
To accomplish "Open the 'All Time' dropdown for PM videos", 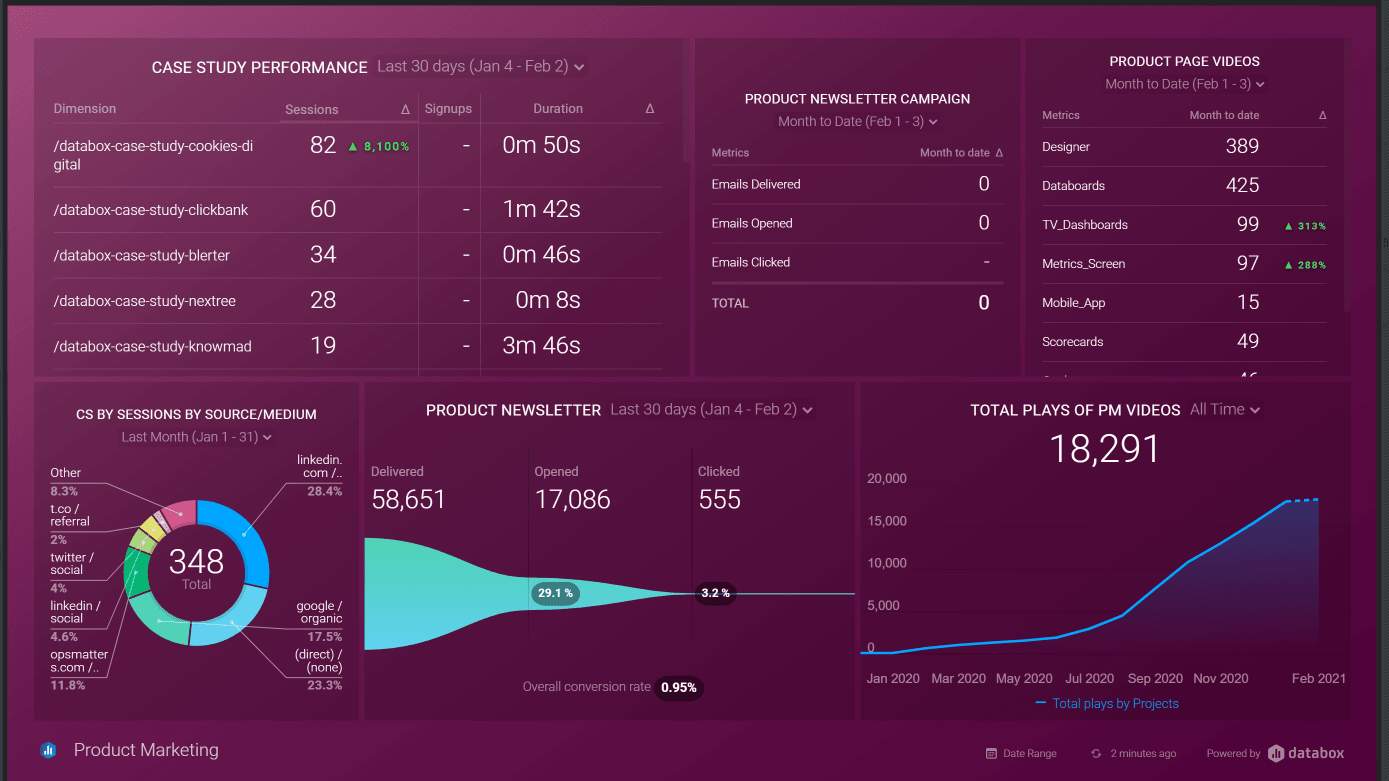I will (x=1224, y=410).
